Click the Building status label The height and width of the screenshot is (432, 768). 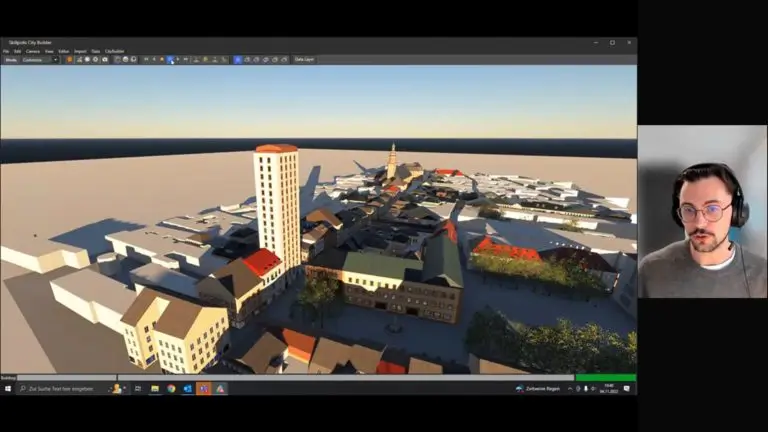pyautogui.click(x=8, y=378)
